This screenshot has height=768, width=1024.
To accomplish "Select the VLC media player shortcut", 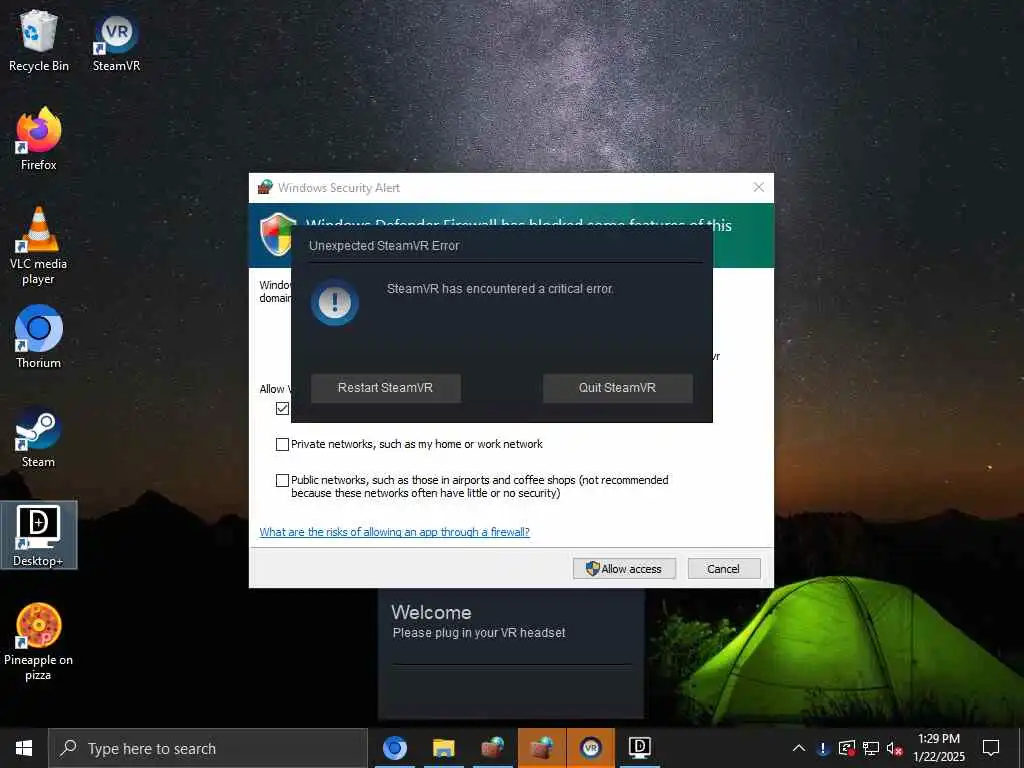I will 39,246.
